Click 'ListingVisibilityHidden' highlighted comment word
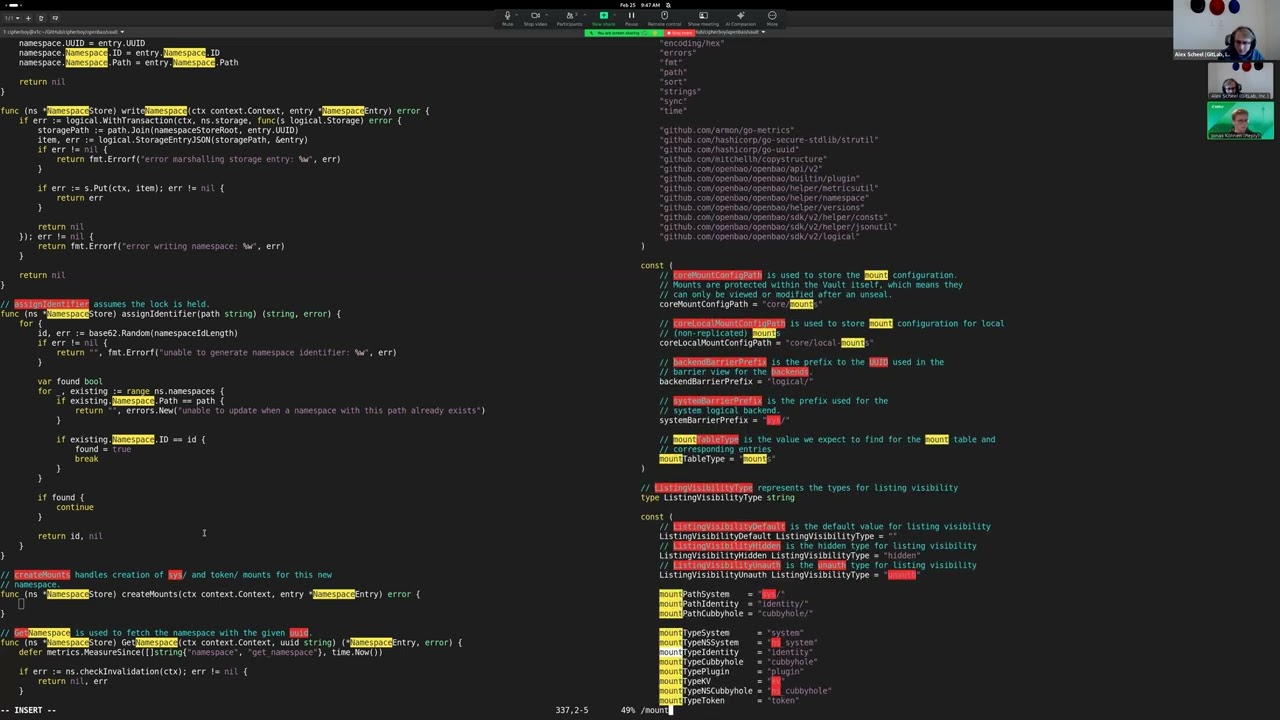The width and height of the screenshot is (1280, 720). 727,546
